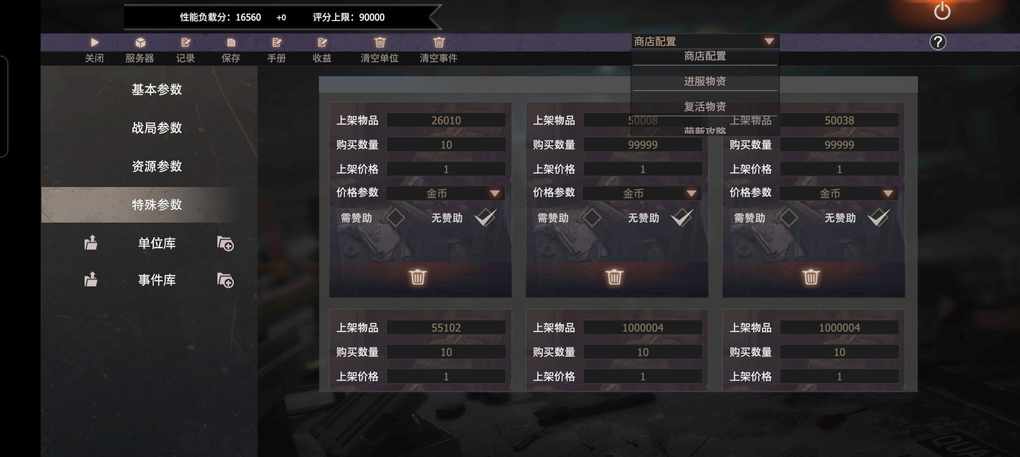1020x457 pixels.
Task: Open the 手册 manual icon
Action: pyautogui.click(x=276, y=43)
